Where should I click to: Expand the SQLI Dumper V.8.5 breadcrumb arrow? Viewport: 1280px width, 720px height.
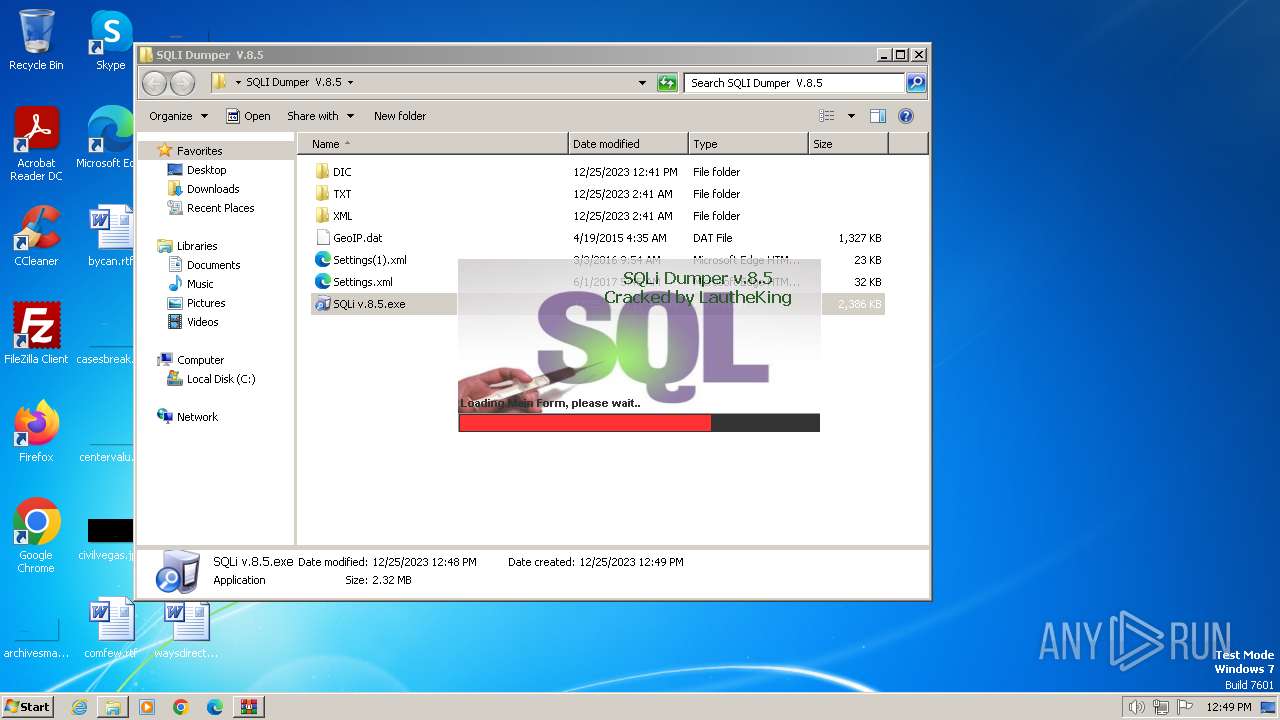coord(350,83)
